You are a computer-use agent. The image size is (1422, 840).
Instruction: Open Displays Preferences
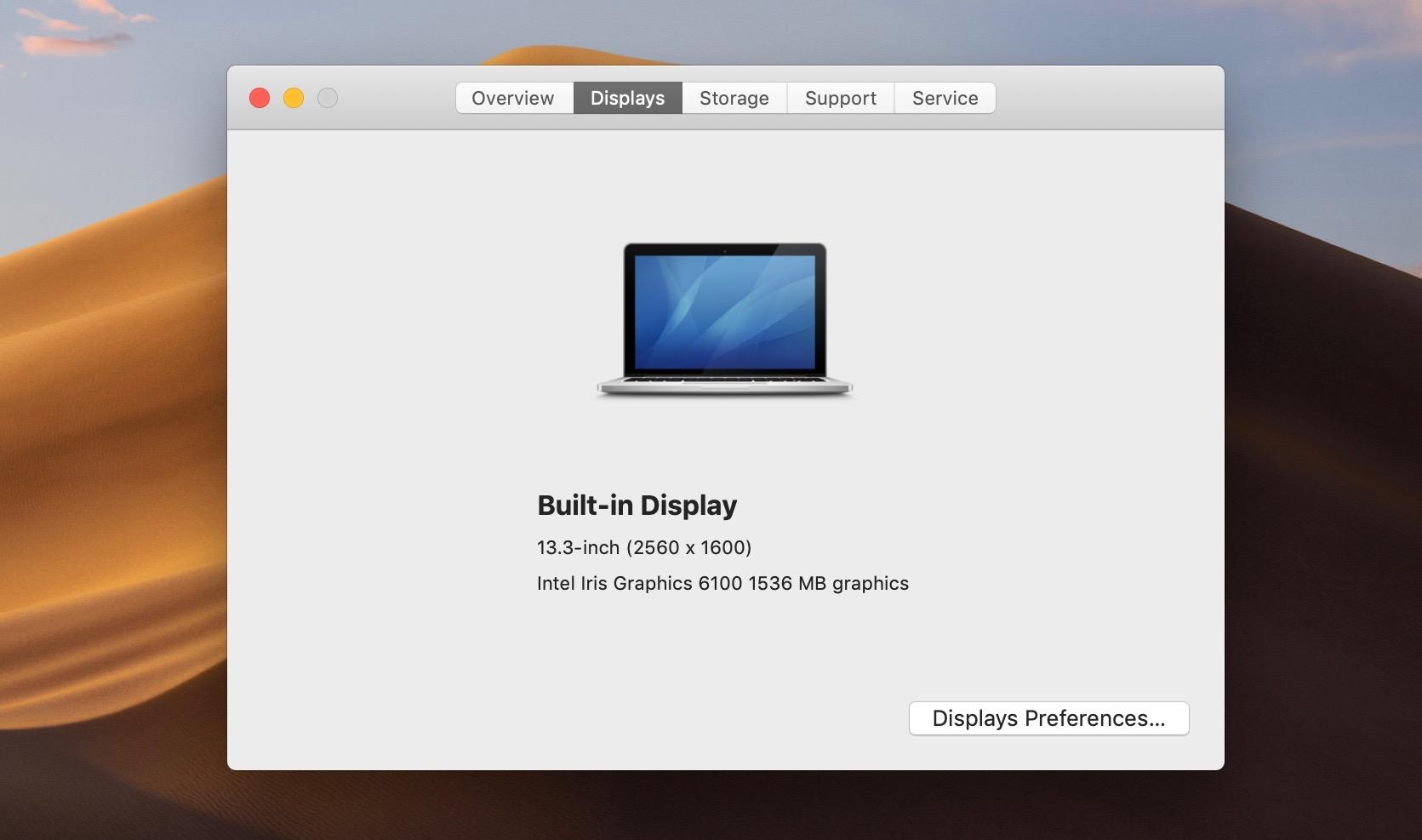(1048, 718)
